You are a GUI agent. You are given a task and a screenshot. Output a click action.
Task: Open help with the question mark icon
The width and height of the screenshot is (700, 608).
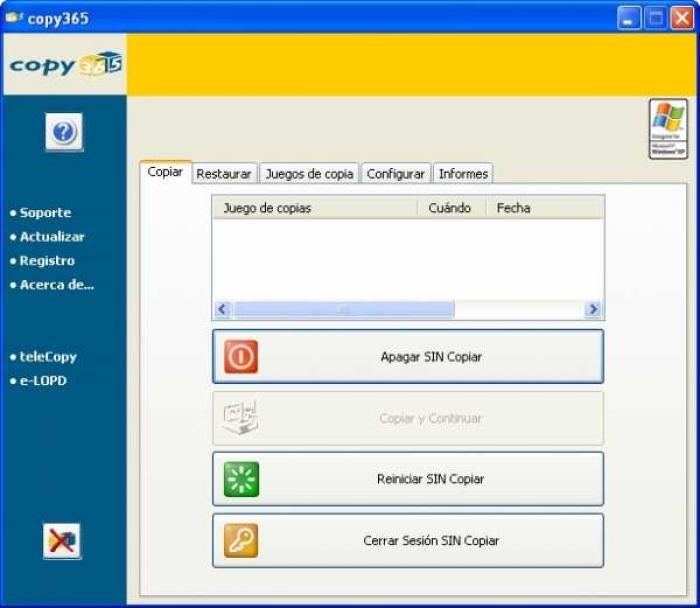(x=64, y=132)
